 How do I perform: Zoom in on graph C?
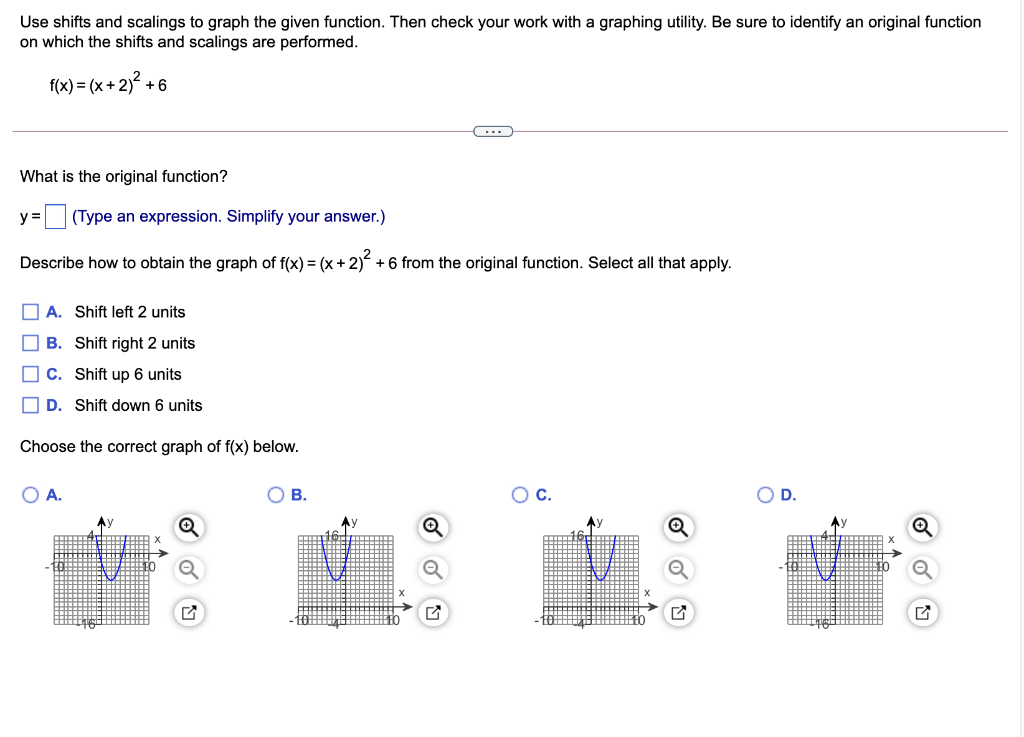[x=678, y=527]
